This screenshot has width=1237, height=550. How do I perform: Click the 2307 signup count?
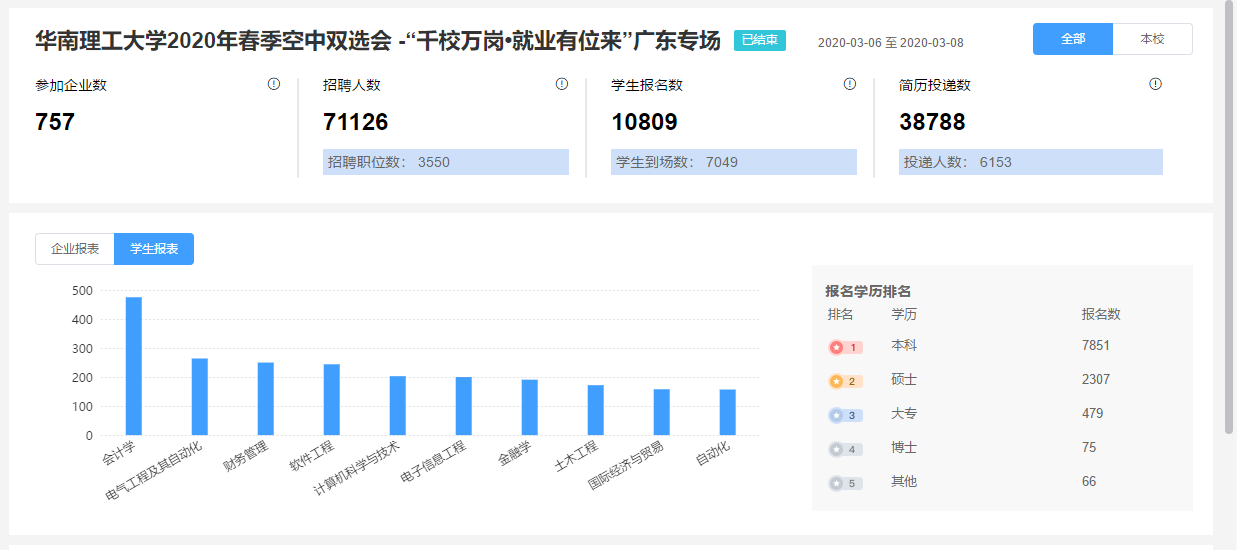[x=1096, y=380]
